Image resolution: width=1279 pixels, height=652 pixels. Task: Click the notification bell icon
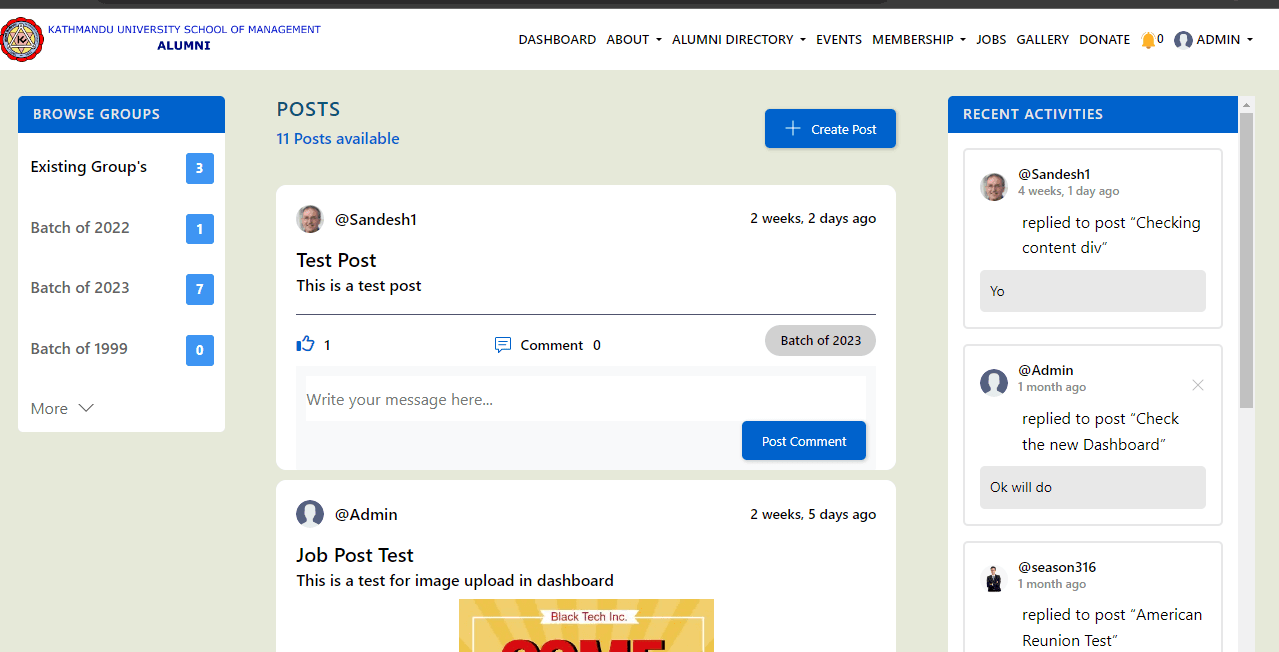click(1147, 40)
